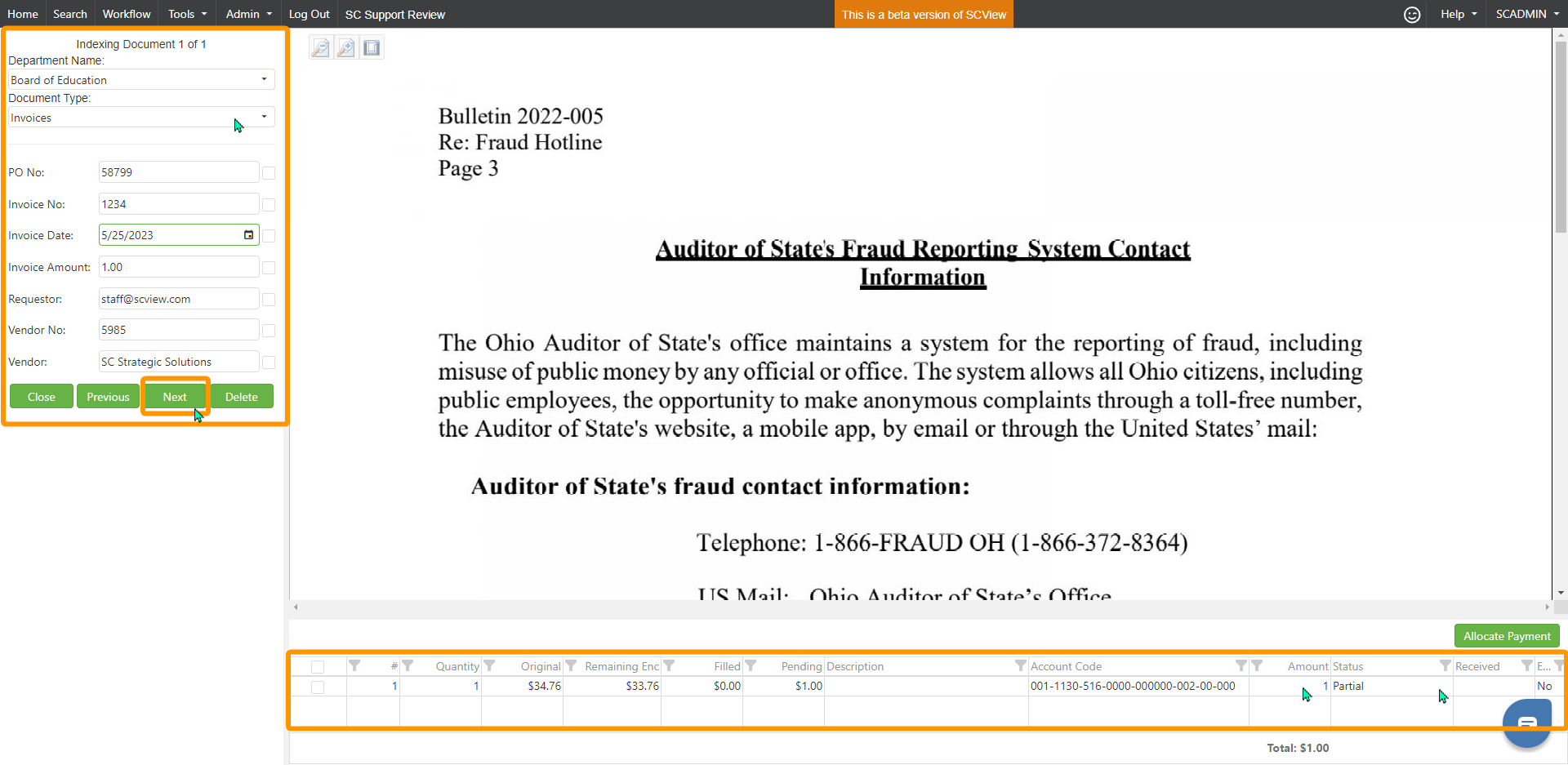Open the Invoice Date calendar picker

(x=249, y=235)
